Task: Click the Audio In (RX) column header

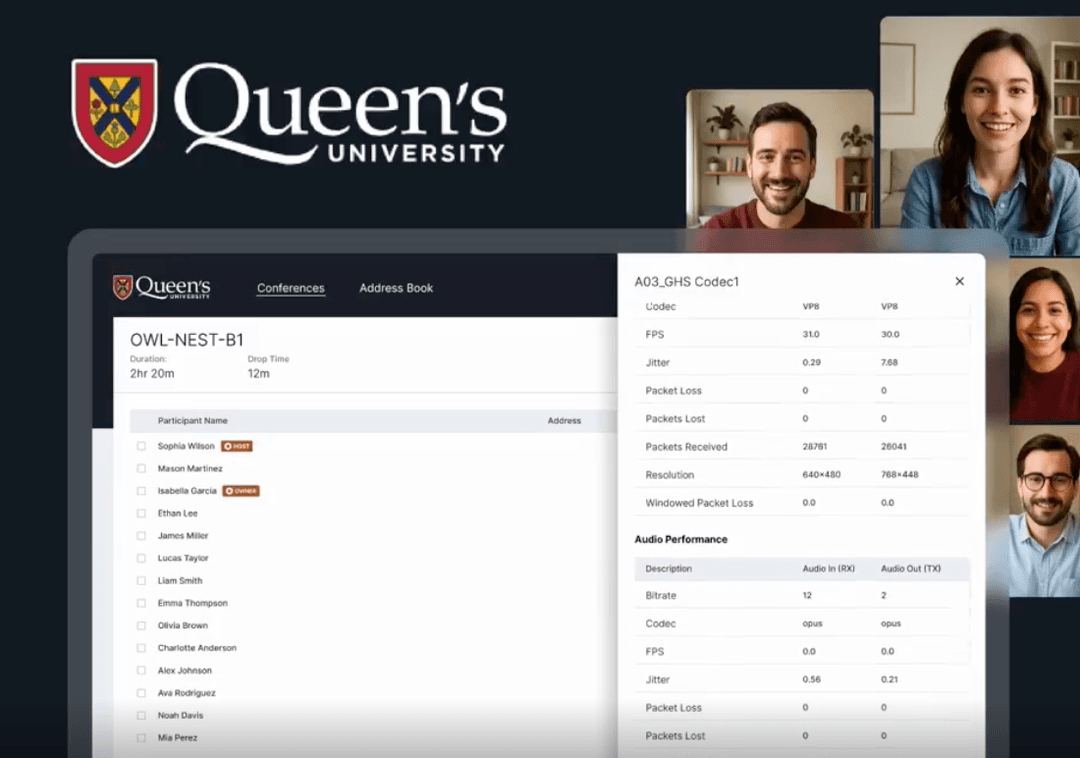Action: click(x=829, y=569)
